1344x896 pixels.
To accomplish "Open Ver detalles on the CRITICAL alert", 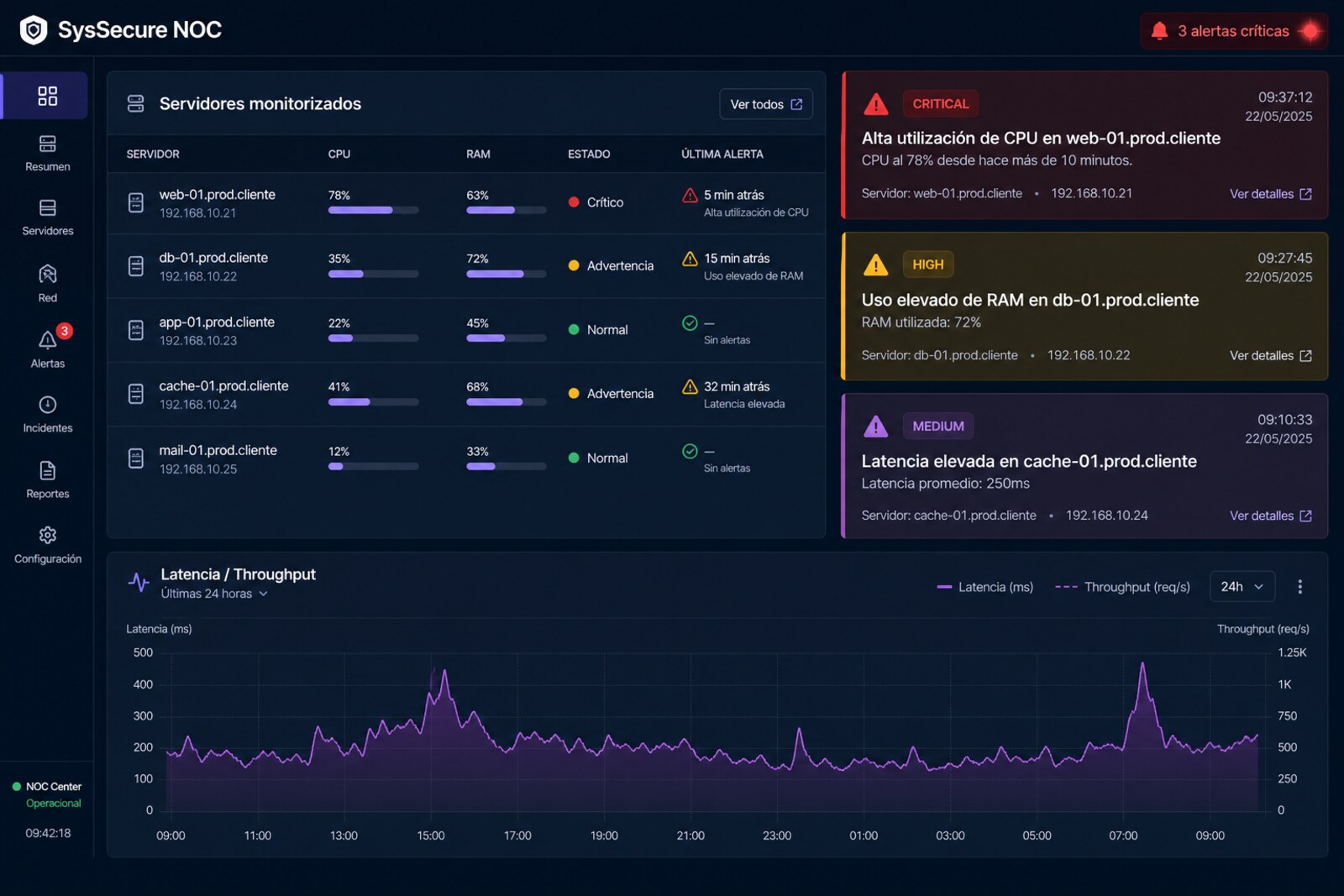I will point(1271,194).
